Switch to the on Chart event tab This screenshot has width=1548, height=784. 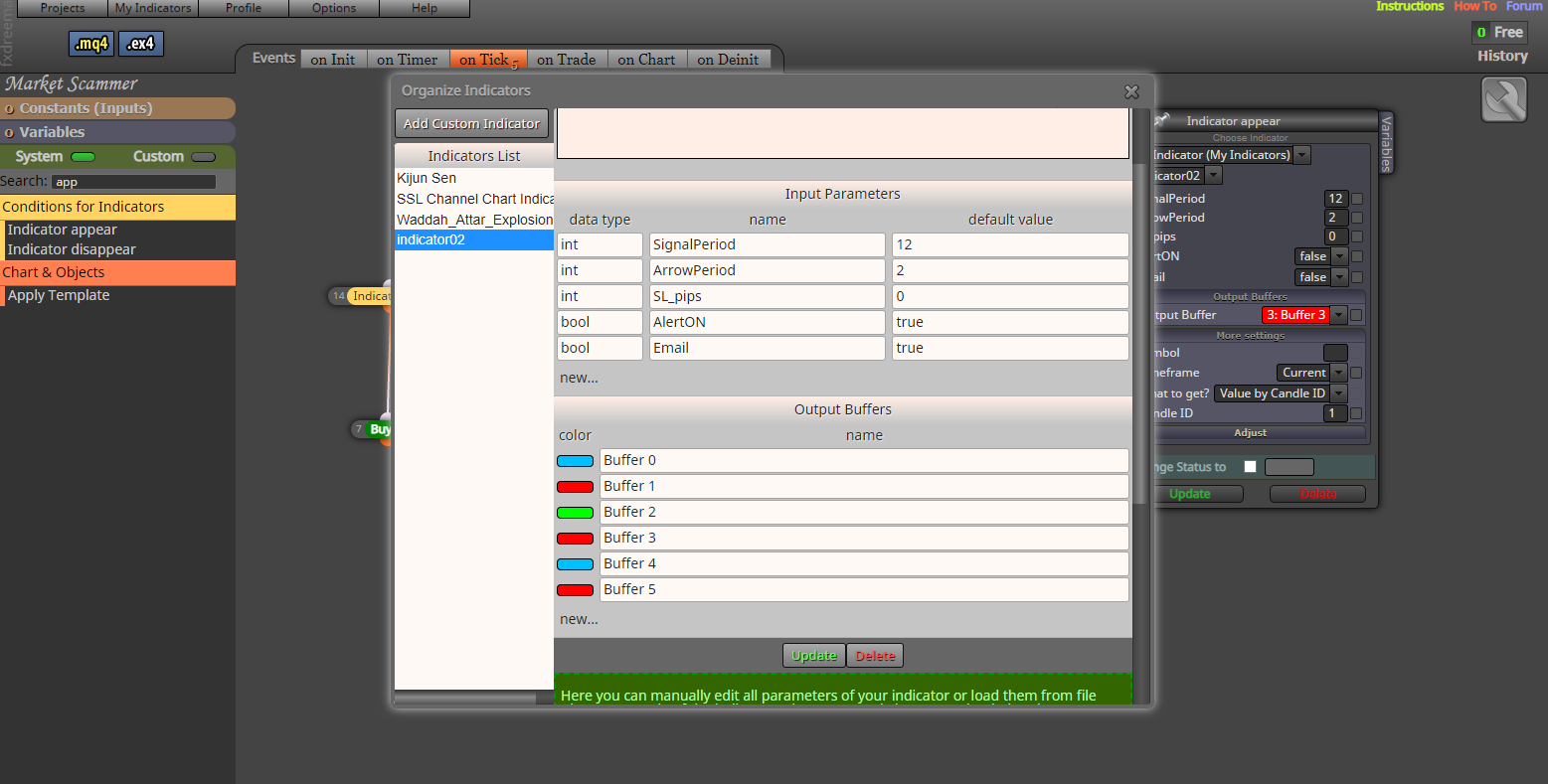coord(646,60)
